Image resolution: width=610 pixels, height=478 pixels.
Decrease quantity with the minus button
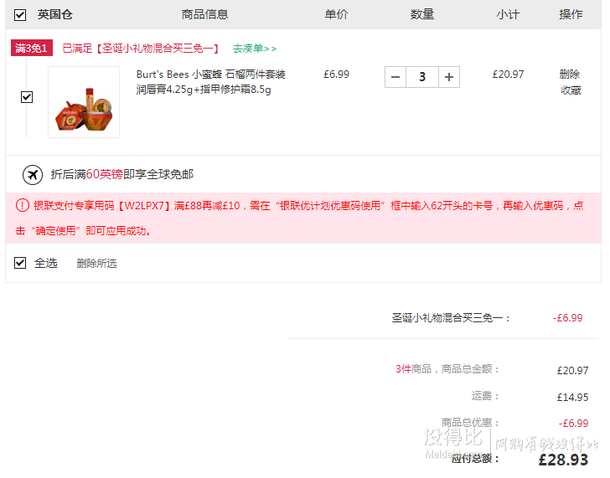pyautogui.click(x=395, y=77)
